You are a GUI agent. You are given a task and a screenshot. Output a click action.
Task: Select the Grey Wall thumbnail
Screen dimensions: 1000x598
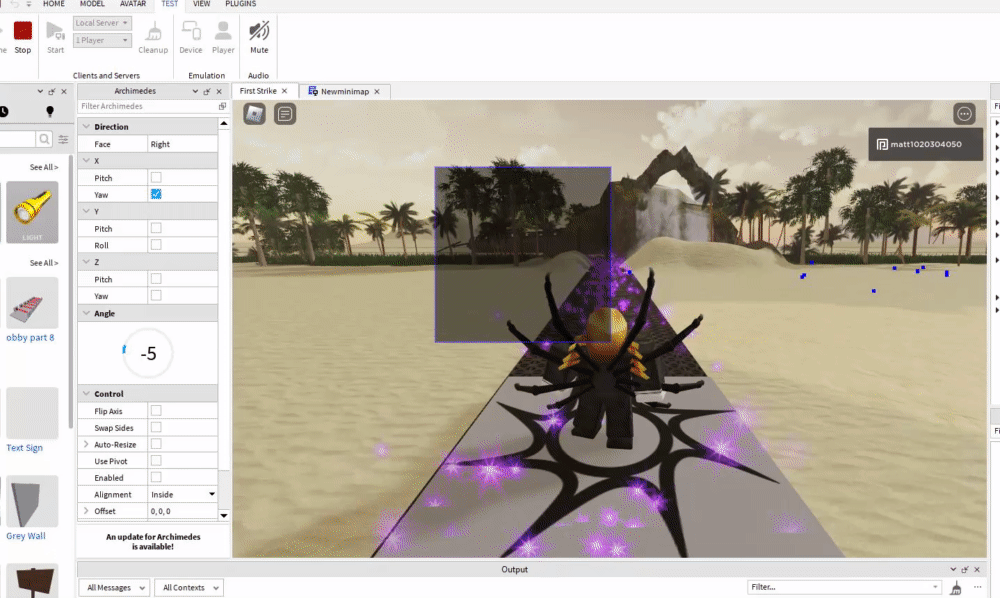pyautogui.click(x=32, y=501)
